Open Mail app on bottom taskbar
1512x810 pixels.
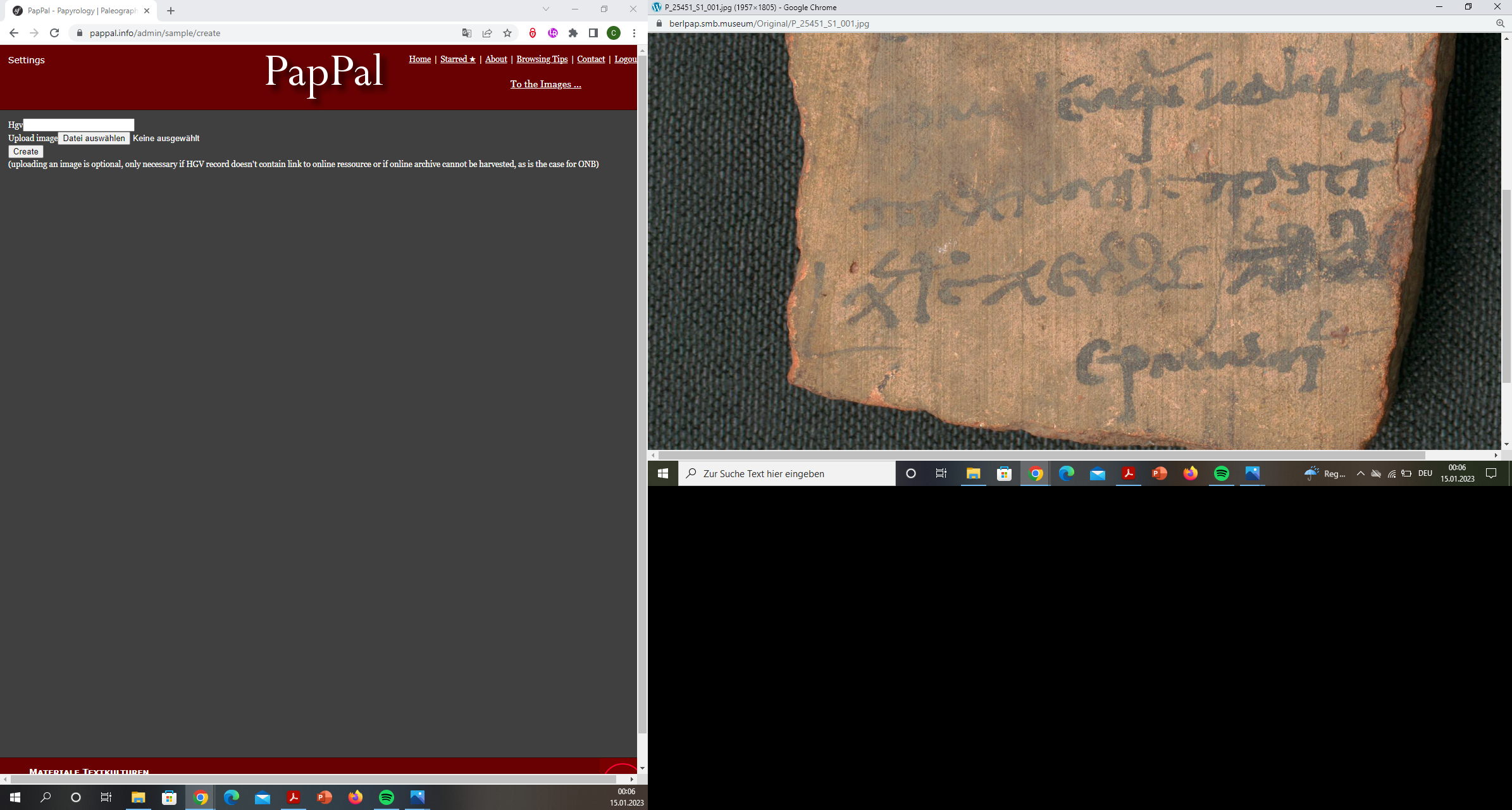click(x=263, y=797)
